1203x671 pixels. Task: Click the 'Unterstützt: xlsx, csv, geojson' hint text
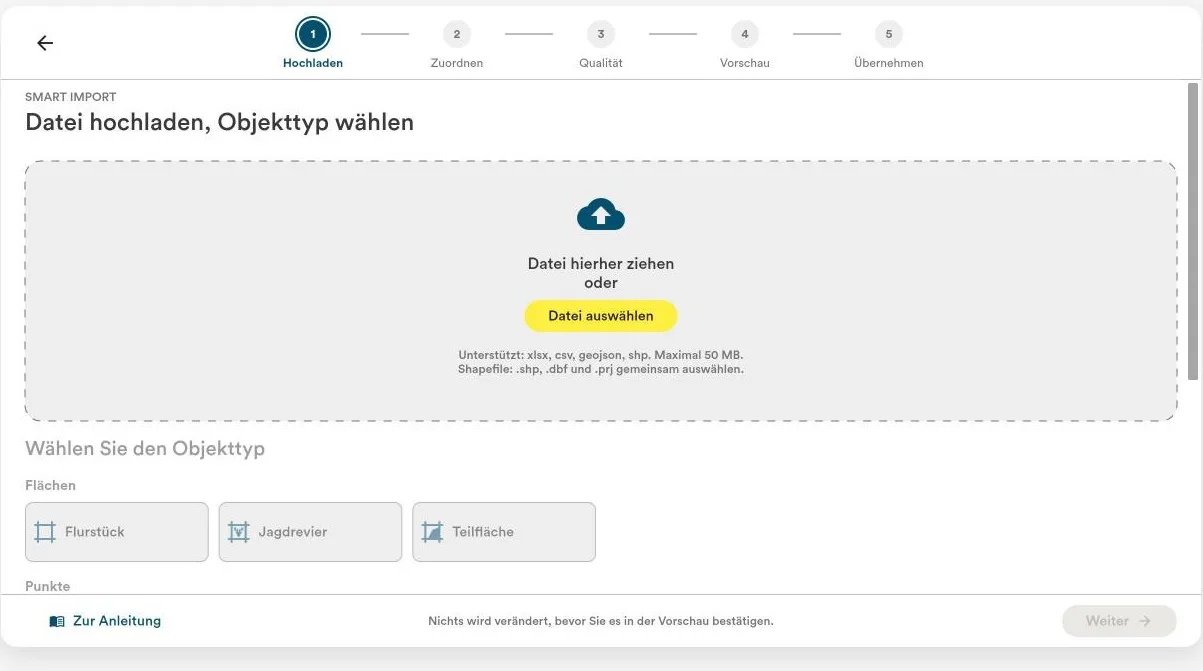tap(601, 355)
